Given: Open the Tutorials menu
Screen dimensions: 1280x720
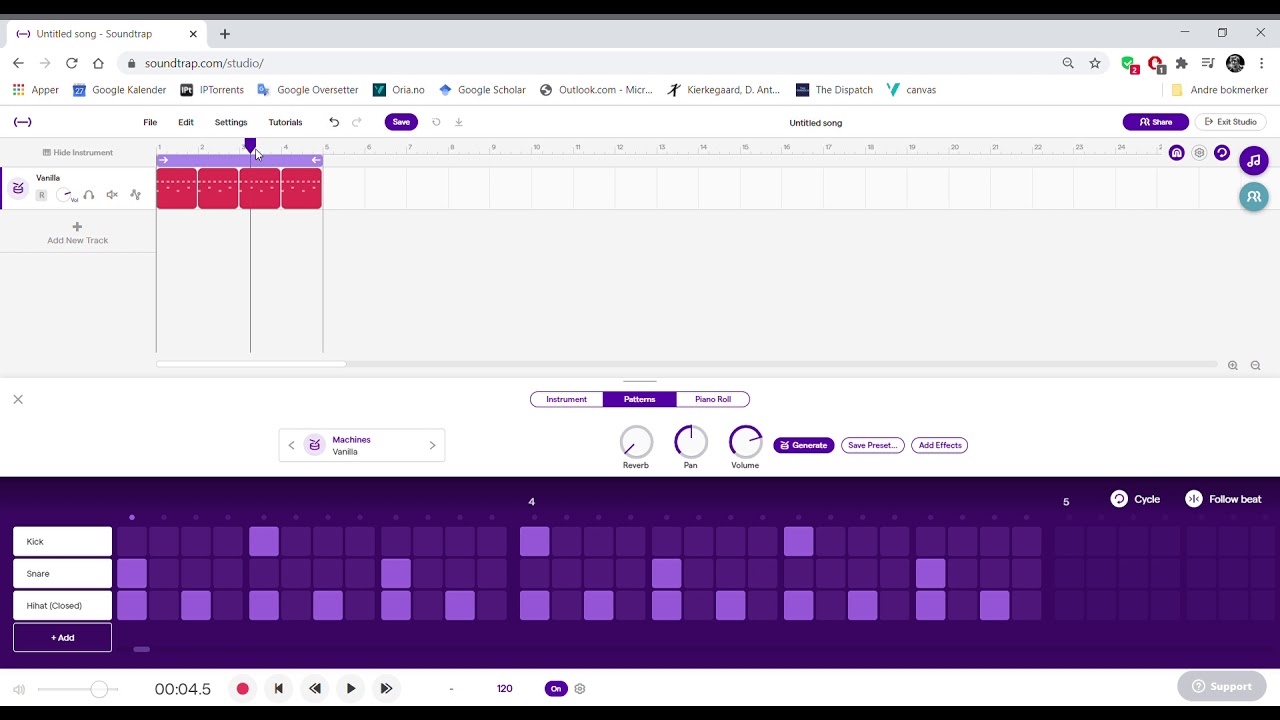Looking at the screenshot, I should [285, 122].
